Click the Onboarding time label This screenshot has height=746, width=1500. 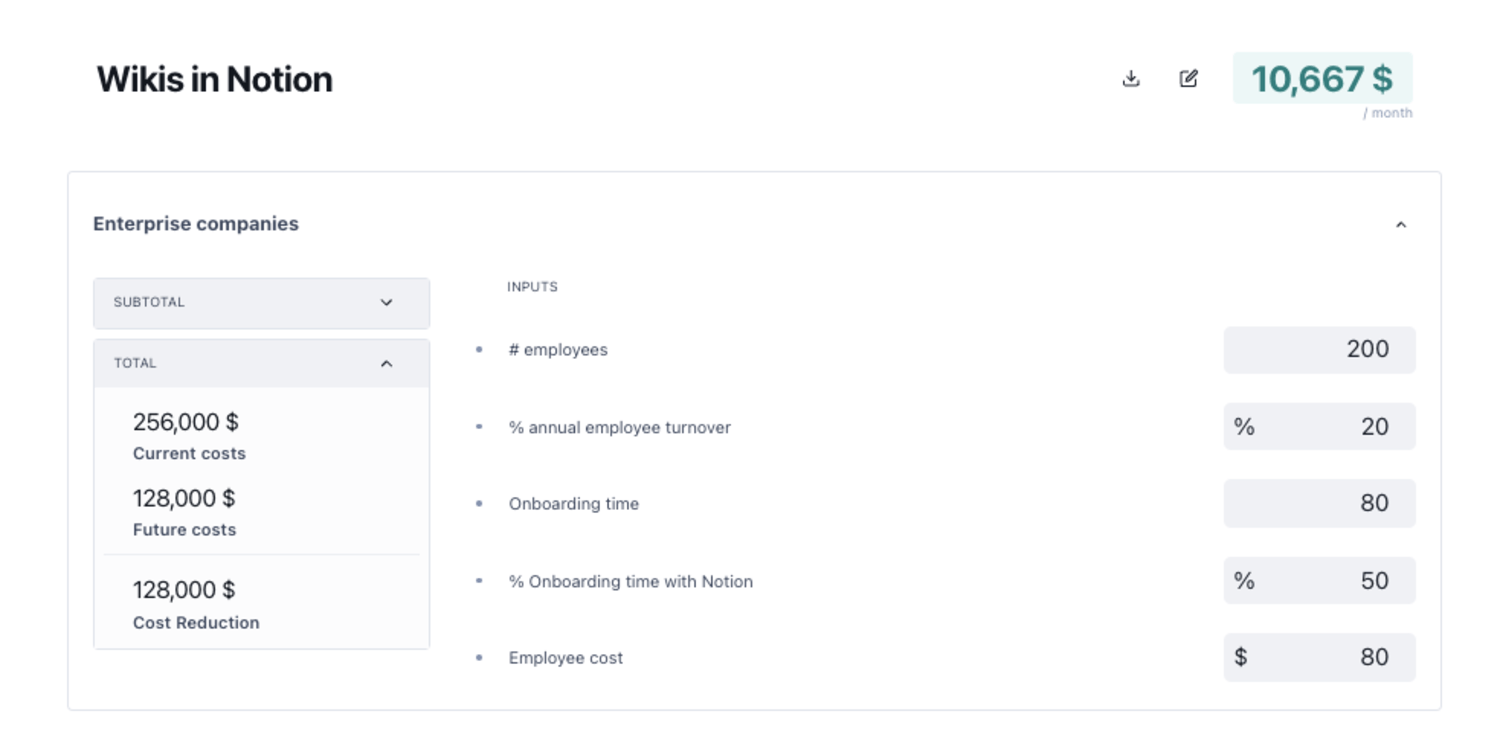pyautogui.click(x=574, y=504)
